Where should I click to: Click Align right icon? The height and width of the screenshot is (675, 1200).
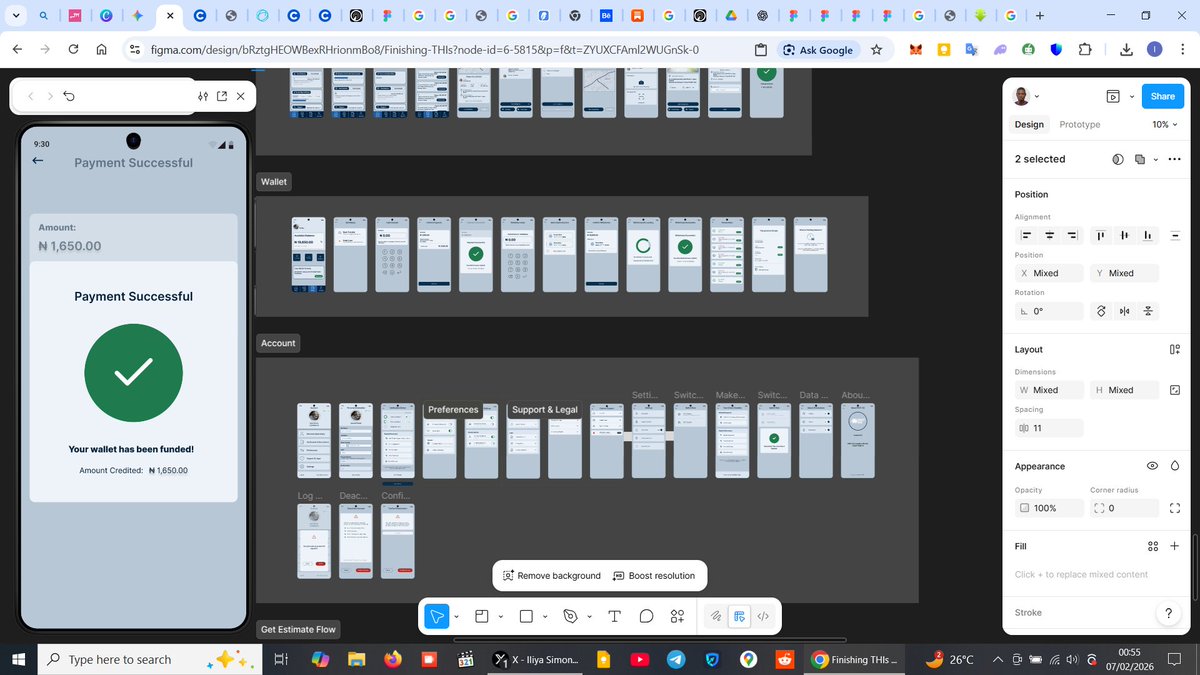1072,235
